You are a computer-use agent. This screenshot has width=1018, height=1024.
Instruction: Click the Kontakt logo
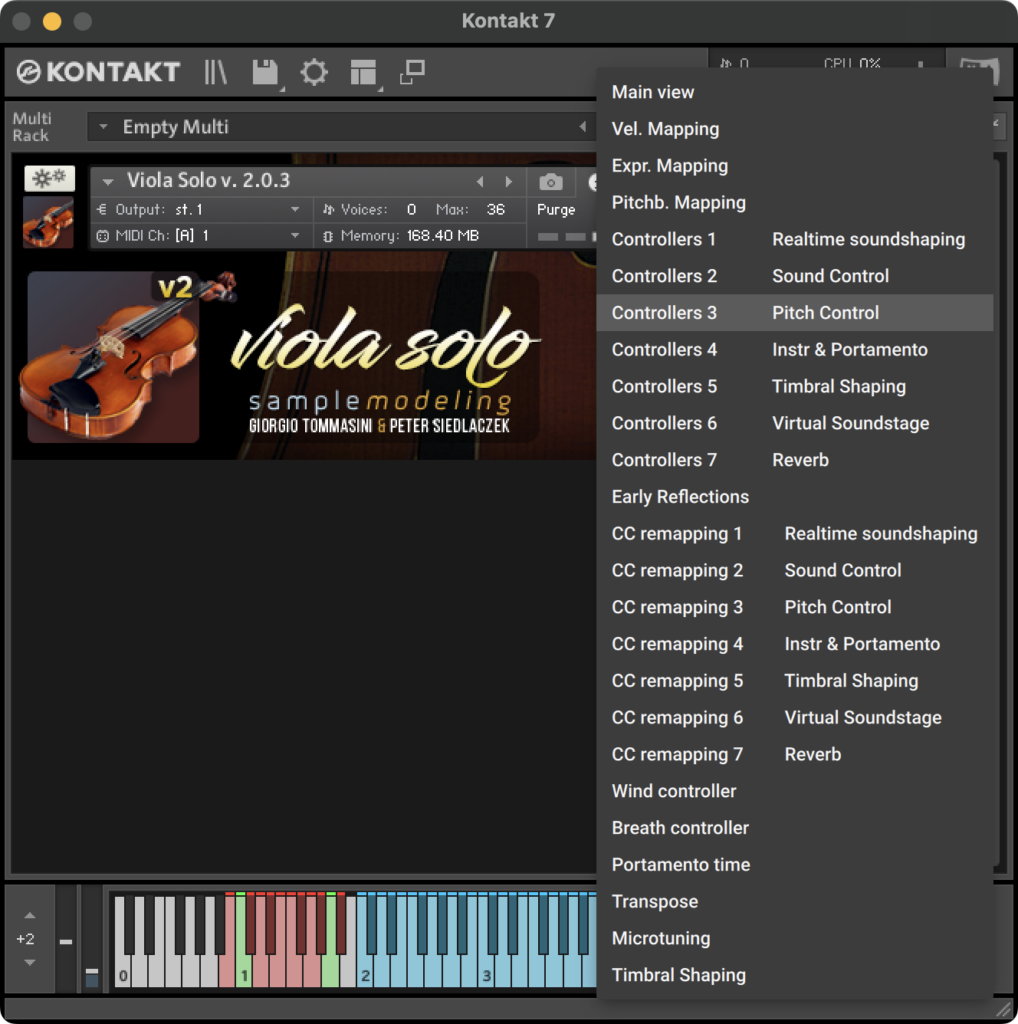(x=98, y=72)
